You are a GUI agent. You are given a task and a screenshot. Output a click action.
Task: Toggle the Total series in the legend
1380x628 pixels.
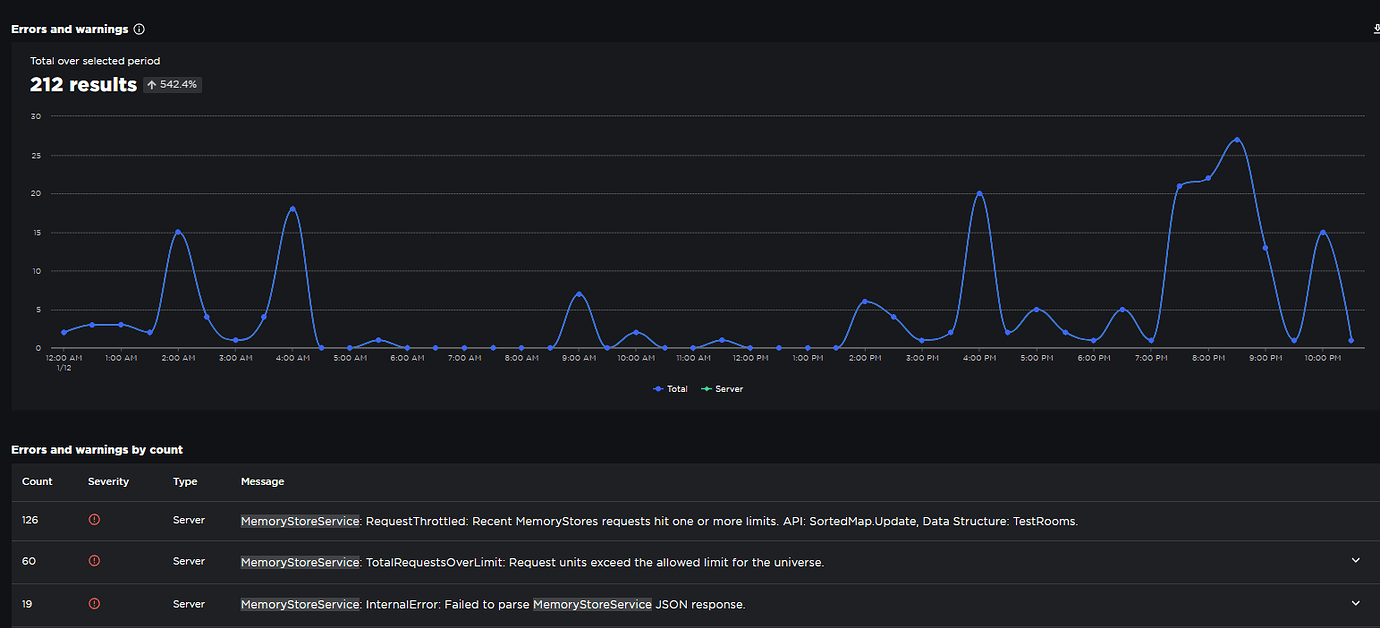click(670, 388)
